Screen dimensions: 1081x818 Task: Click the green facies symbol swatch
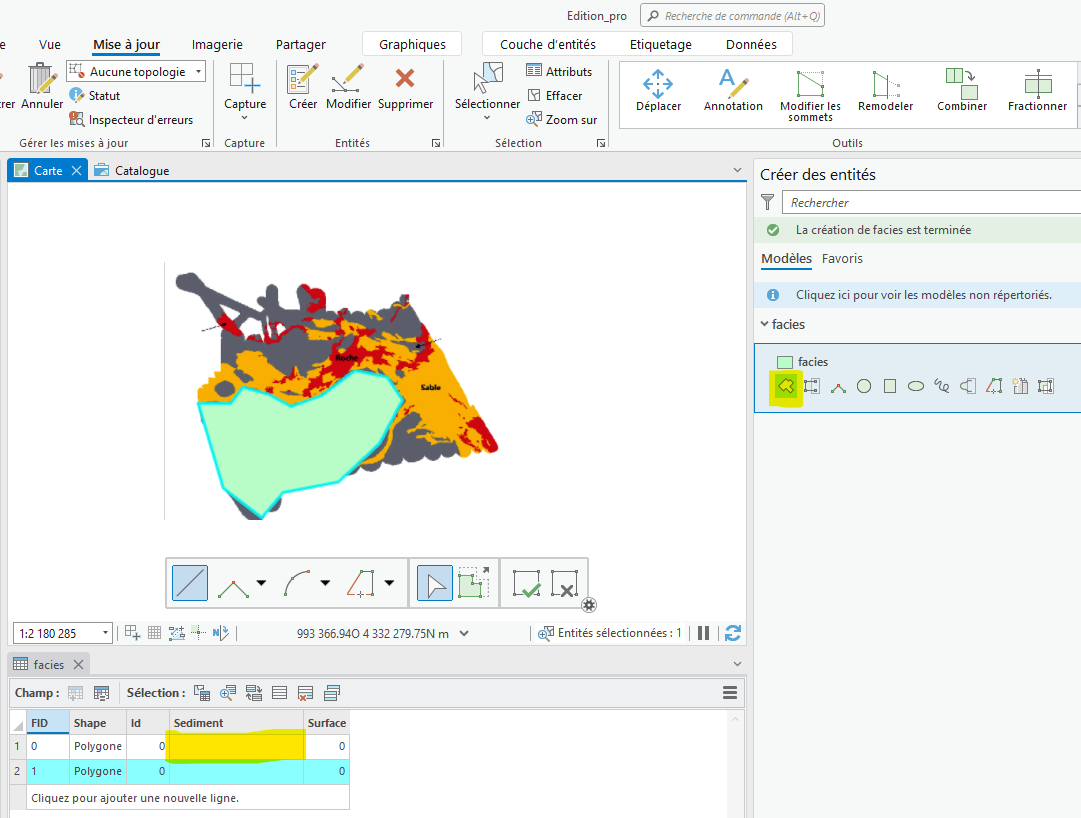click(785, 362)
